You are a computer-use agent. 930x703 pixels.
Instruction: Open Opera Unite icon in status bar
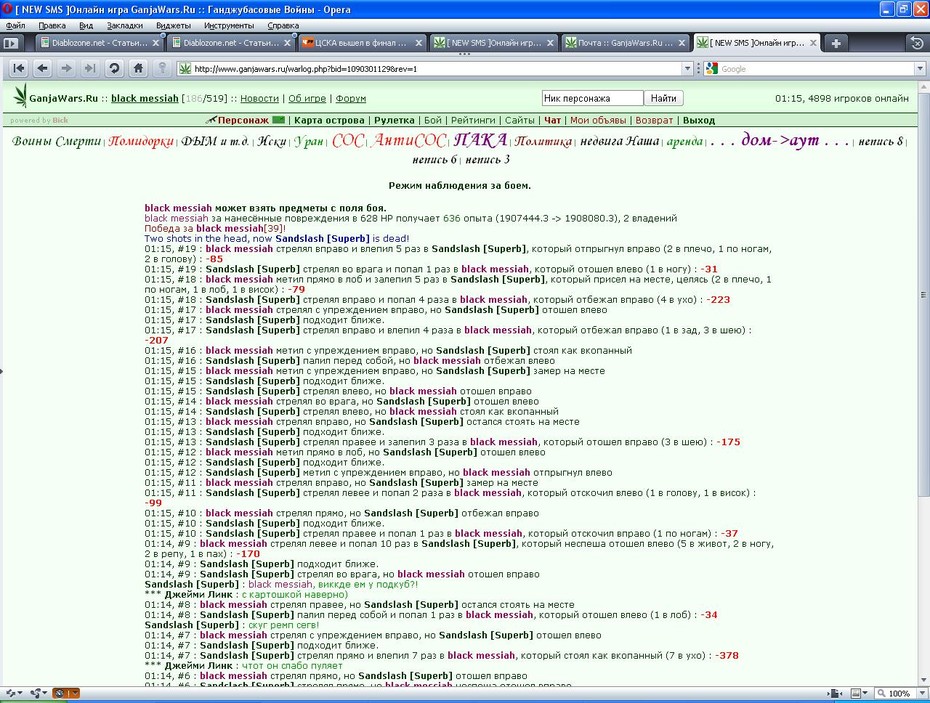click(36, 693)
